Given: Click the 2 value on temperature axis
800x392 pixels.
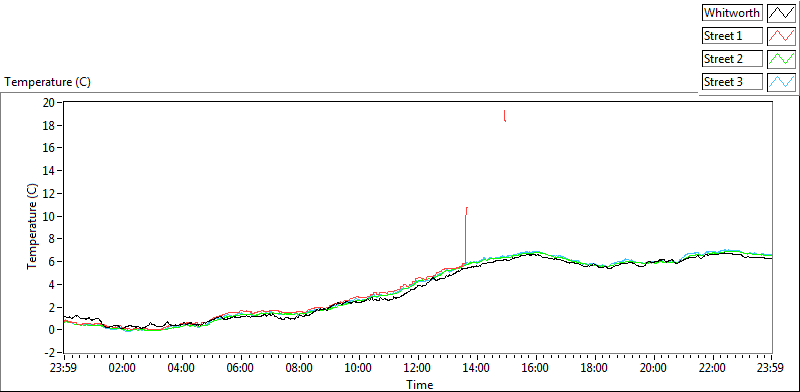Looking at the screenshot, I should pos(53,307).
